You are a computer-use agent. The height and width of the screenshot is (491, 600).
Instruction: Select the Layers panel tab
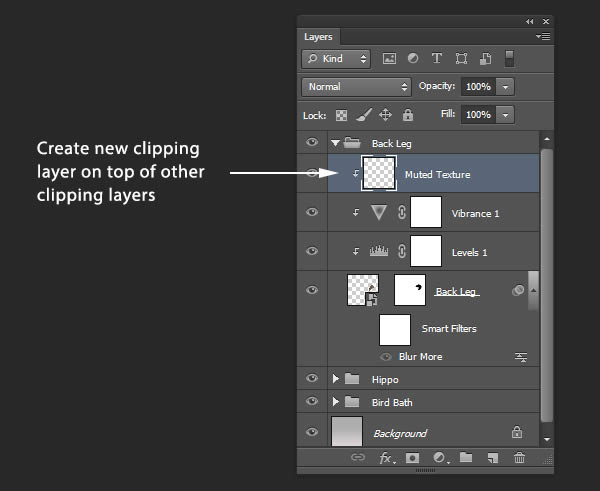318,37
